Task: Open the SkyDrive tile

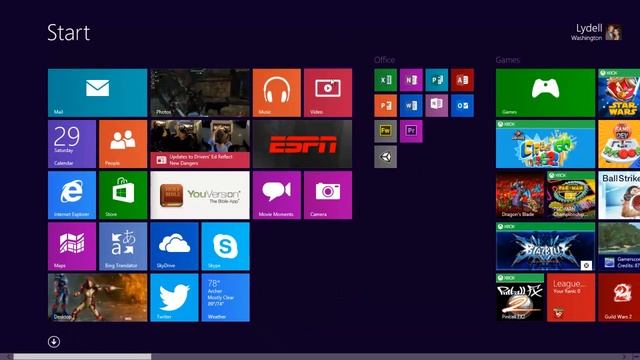Action: pyautogui.click(x=174, y=247)
